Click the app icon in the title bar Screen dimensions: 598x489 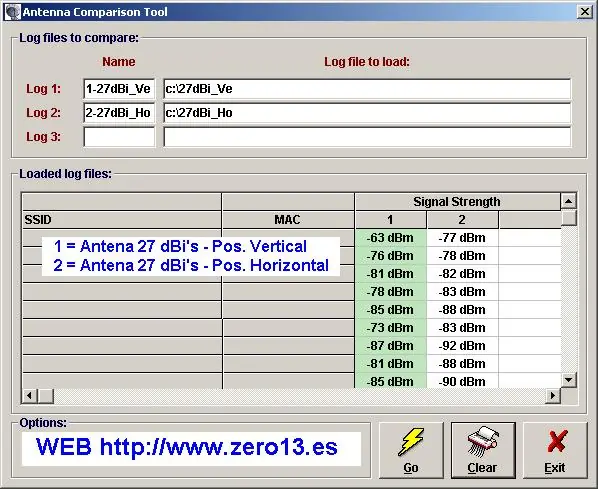(x=13, y=12)
